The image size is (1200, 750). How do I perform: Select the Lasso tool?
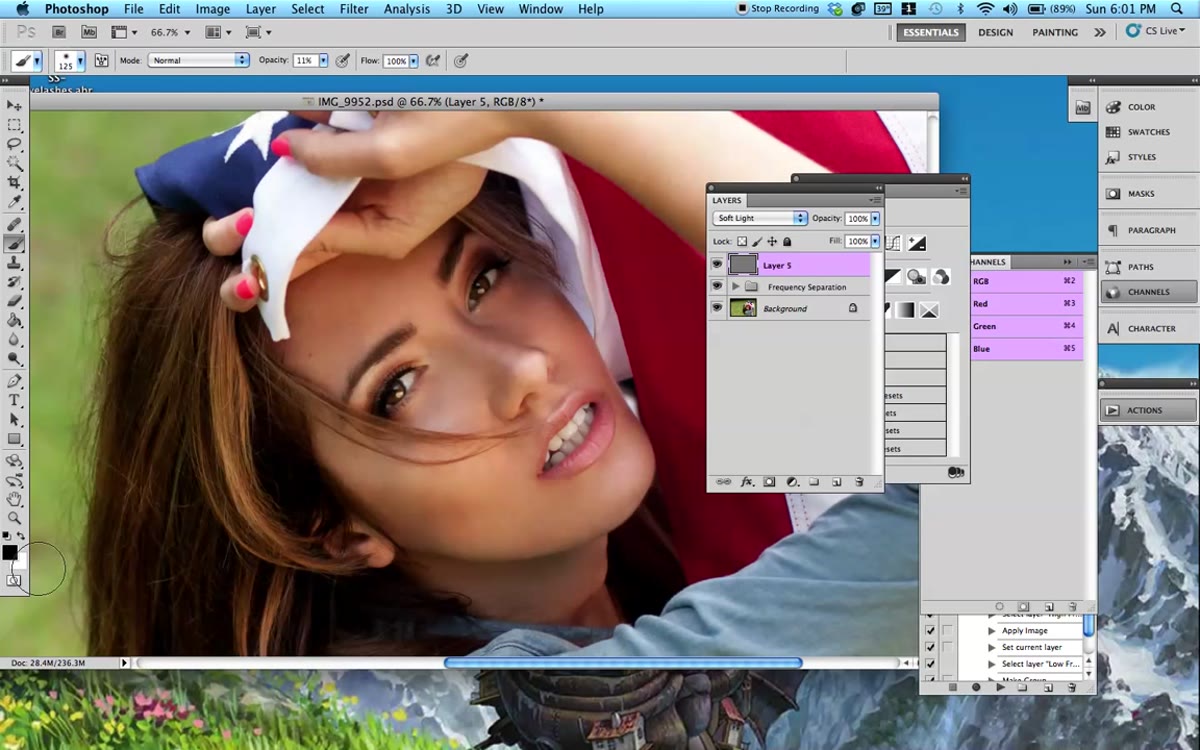14,144
